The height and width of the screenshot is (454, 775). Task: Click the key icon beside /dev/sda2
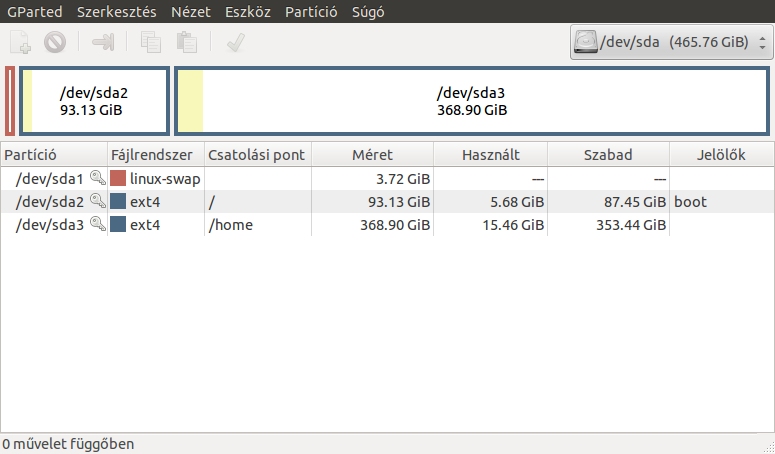point(97,202)
